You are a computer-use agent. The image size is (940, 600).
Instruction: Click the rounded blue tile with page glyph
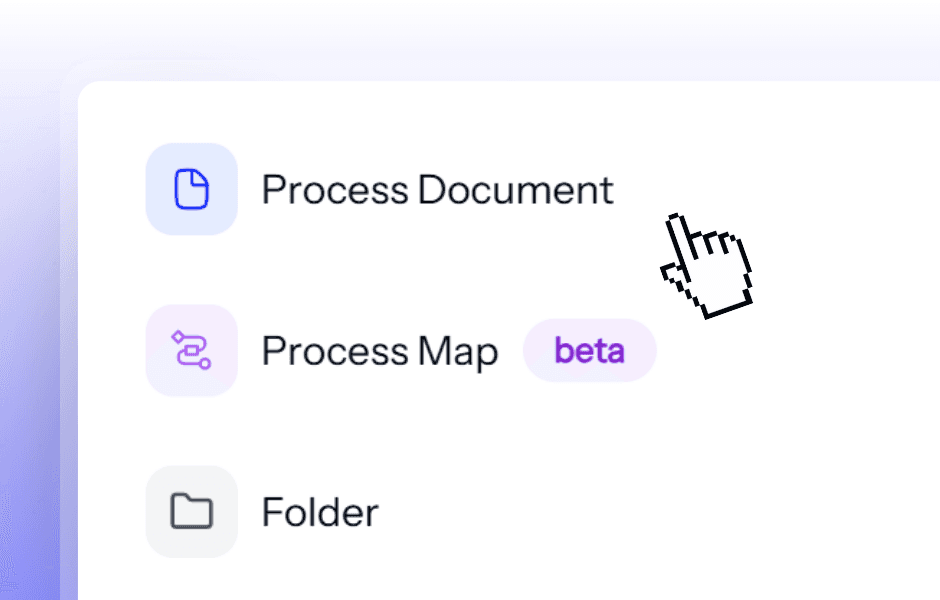pos(192,189)
